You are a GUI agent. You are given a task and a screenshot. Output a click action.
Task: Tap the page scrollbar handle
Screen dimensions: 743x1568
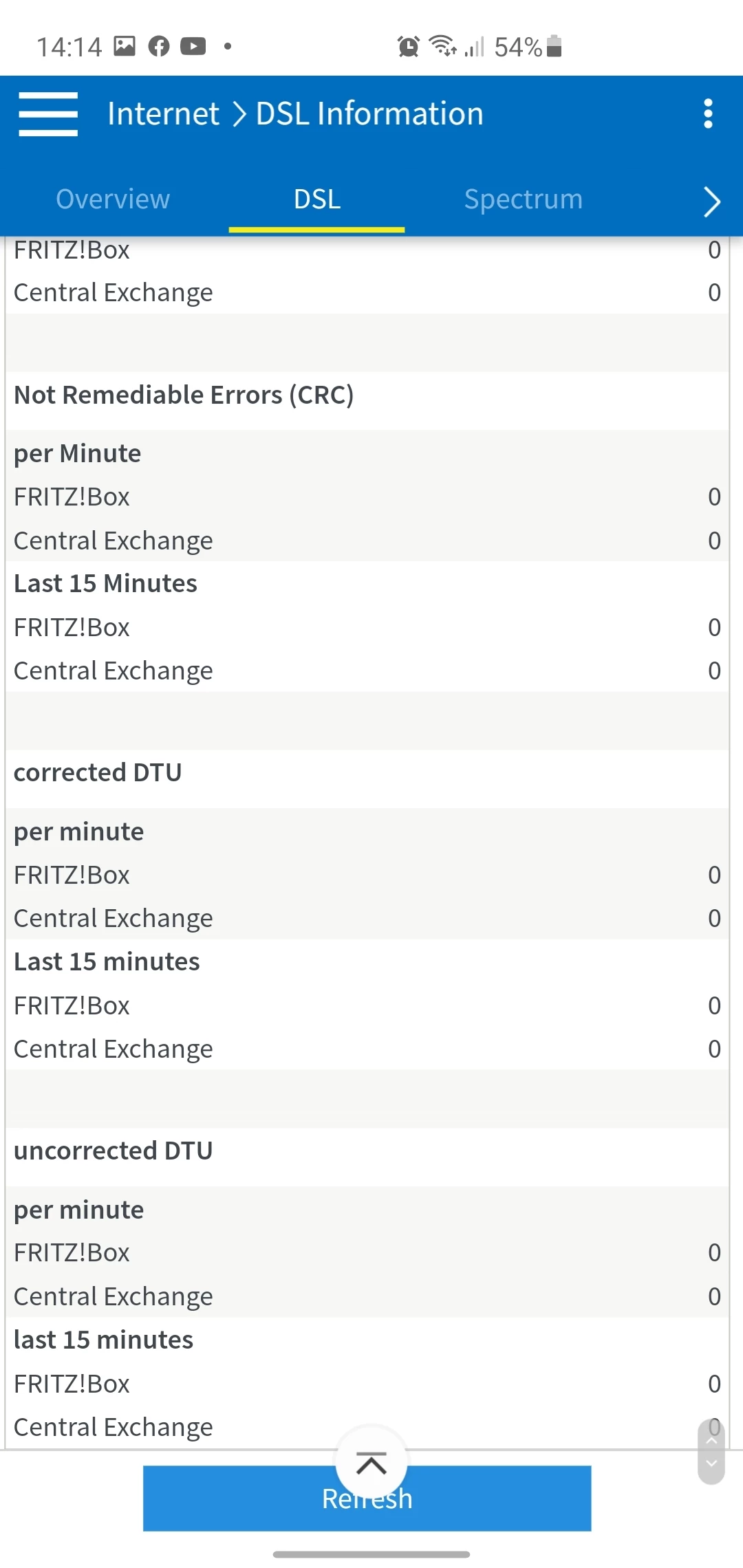(711, 1451)
